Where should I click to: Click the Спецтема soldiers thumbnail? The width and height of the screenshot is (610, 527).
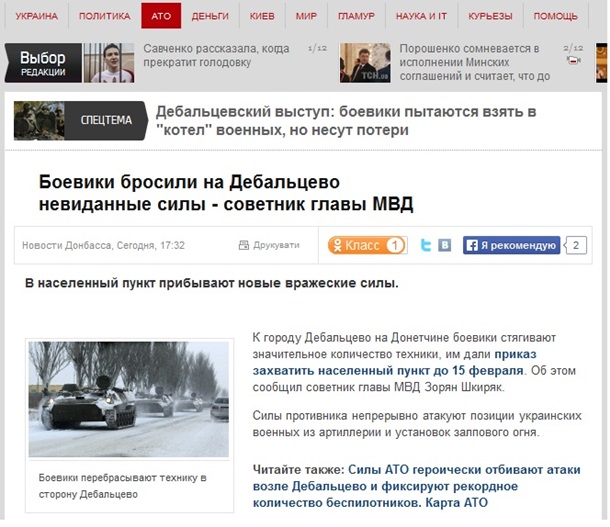click(x=39, y=121)
